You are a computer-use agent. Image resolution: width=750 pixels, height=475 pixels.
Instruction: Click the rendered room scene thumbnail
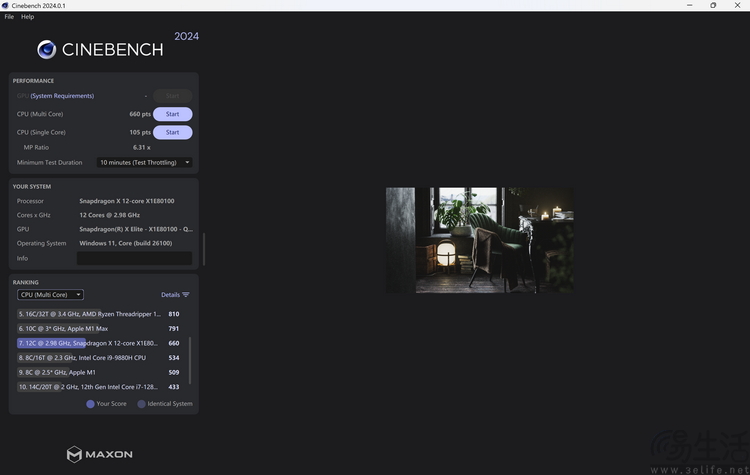480,240
